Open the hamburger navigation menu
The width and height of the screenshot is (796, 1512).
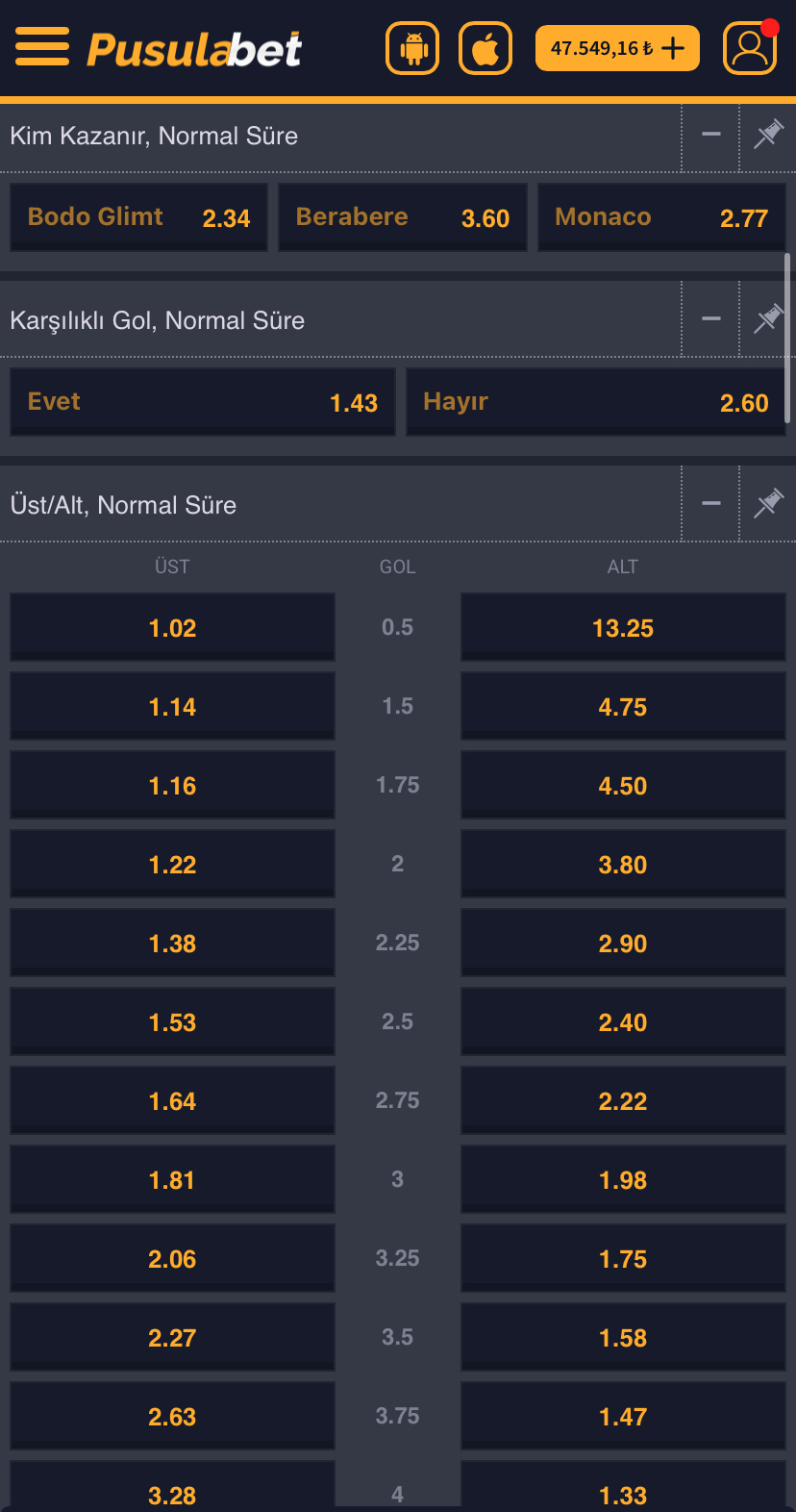coord(42,47)
